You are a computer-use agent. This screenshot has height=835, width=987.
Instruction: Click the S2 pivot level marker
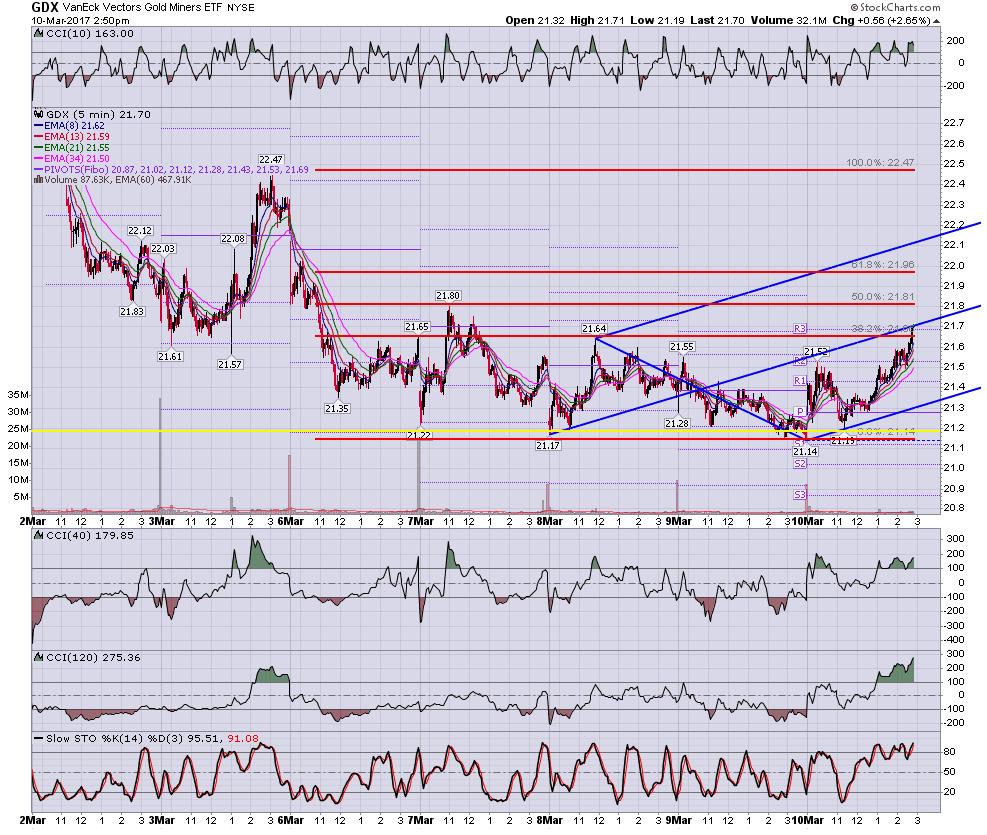[799, 463]
